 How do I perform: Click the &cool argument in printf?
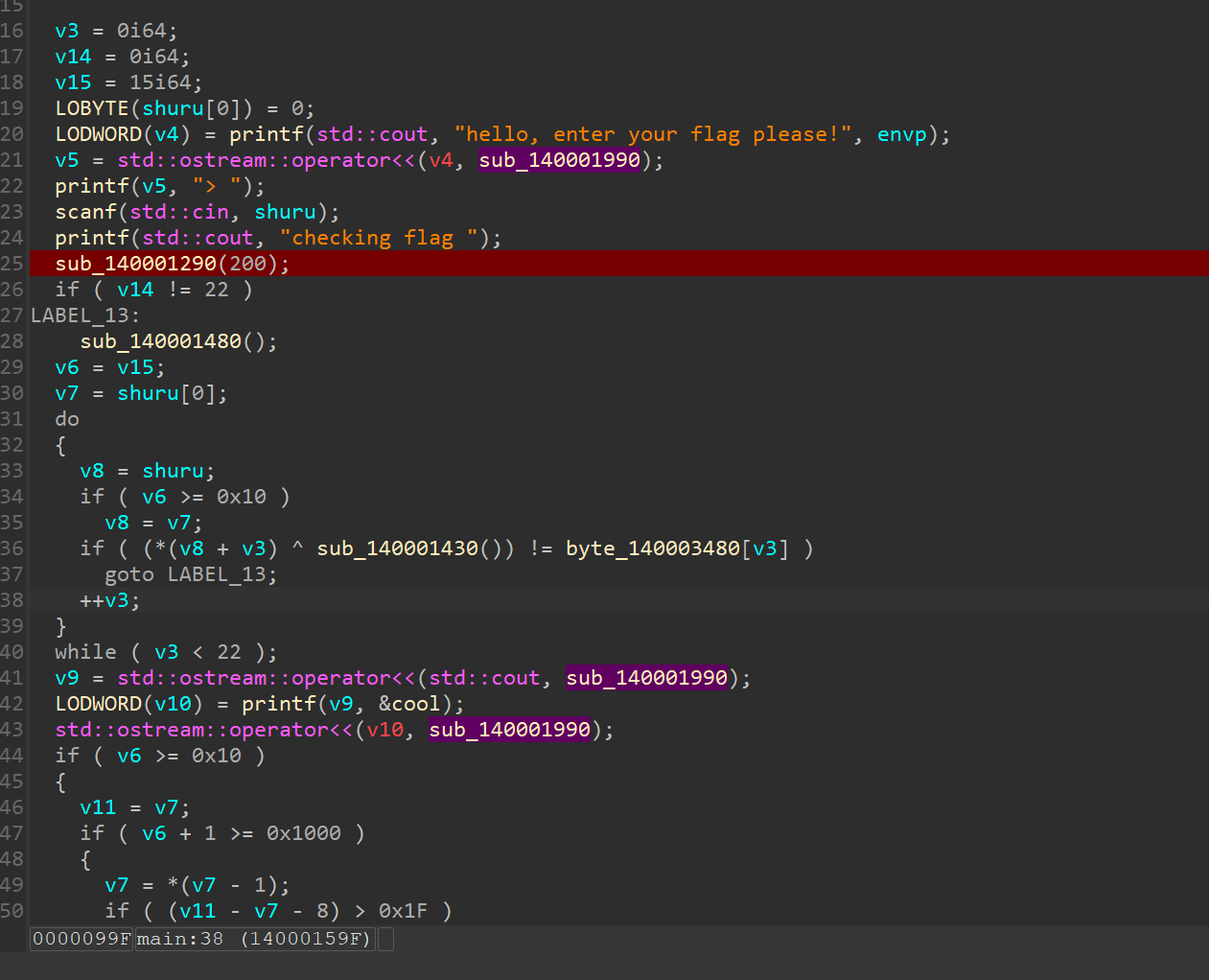[x=409, y=704]
